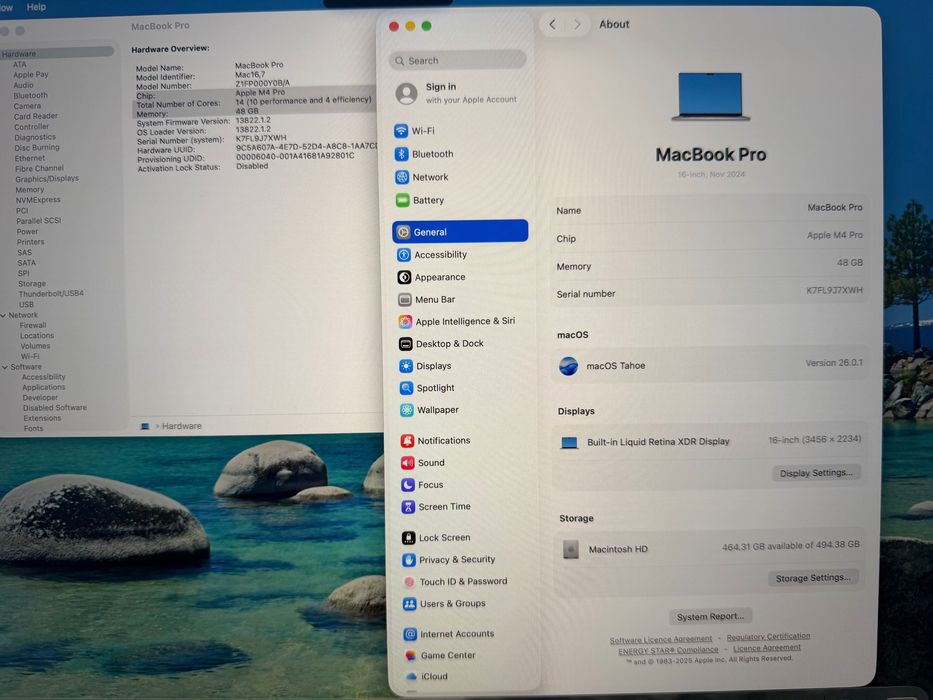
Task: Click the serial number K7FL9J7XWH in About
Action: point(834,290)
